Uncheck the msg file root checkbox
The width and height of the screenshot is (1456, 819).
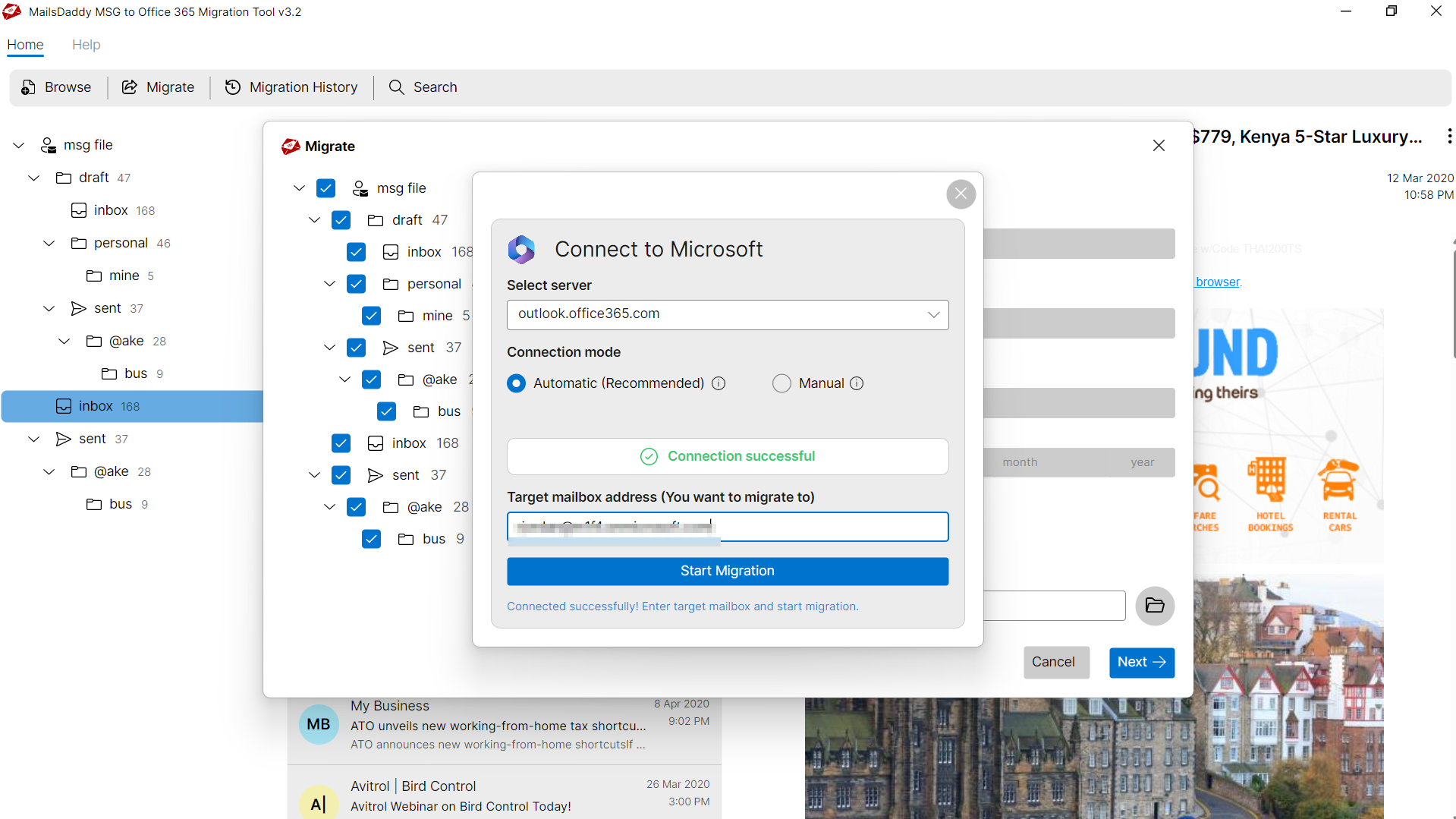(x=326, y=188)
